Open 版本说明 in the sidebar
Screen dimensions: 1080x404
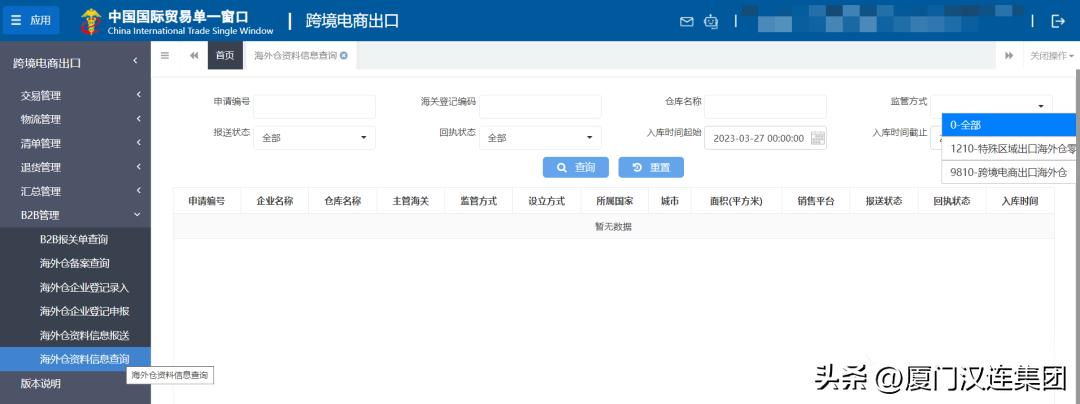[75, 383]
